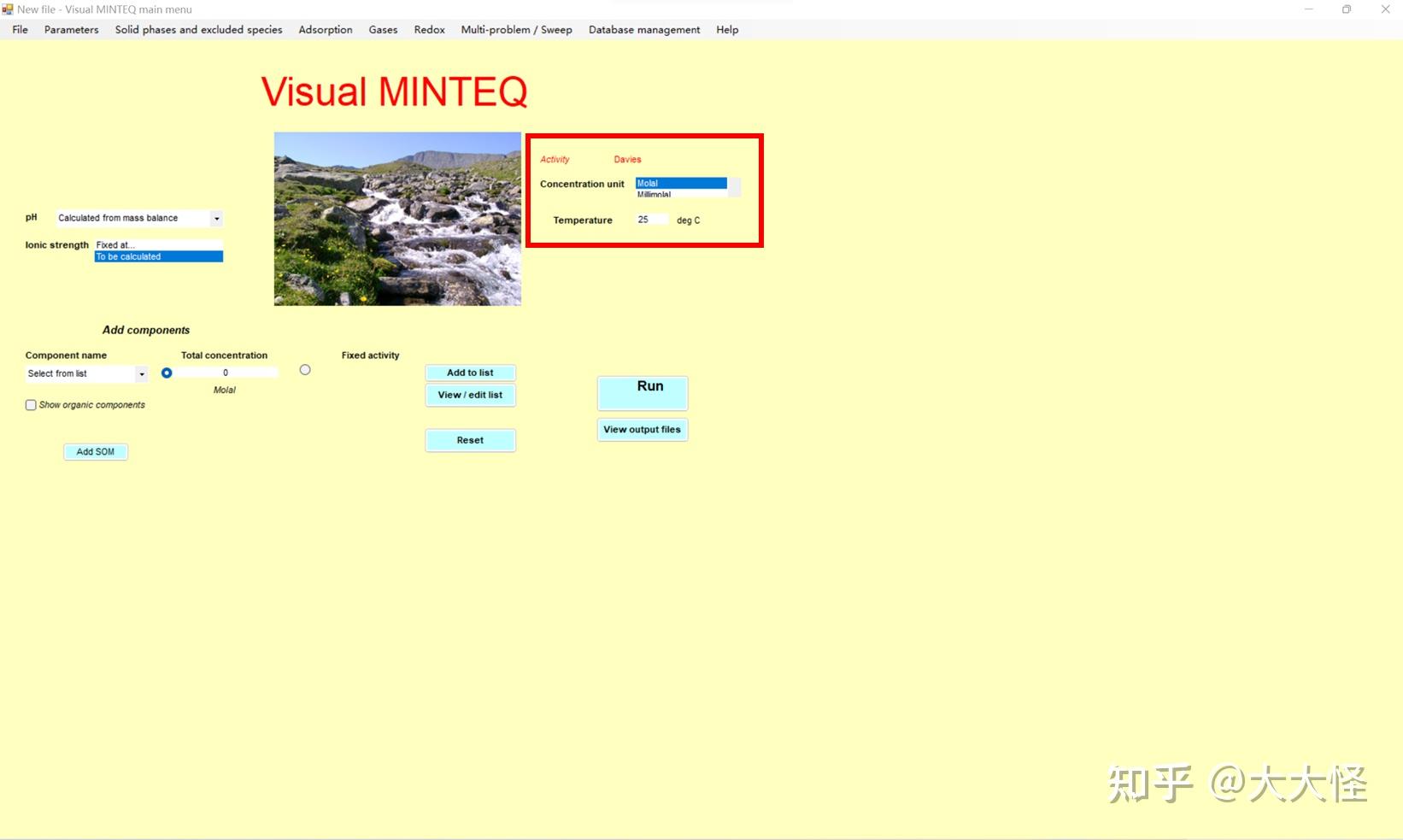
Task: Select Millimolal as concentration unit
Action: pyautogui.click(x=655, y=194)
